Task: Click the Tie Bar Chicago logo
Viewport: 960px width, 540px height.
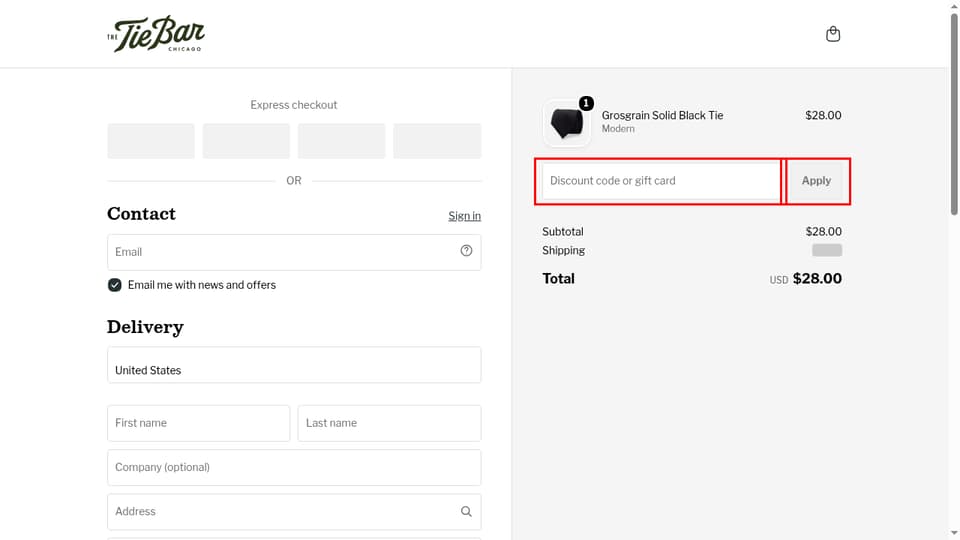Action: coord(156,34)
